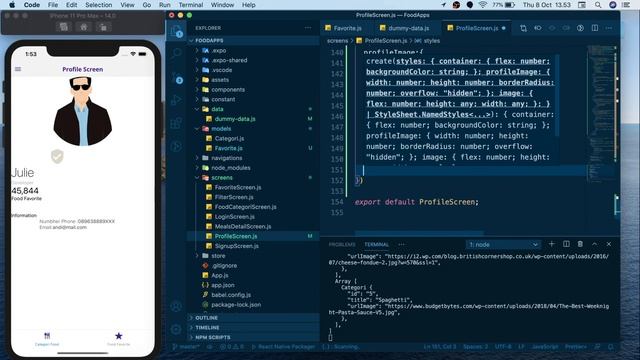Open Run and Debug view in activity bar
The width and height of the screenshot is (640, 360).
[x=176, y=100]
